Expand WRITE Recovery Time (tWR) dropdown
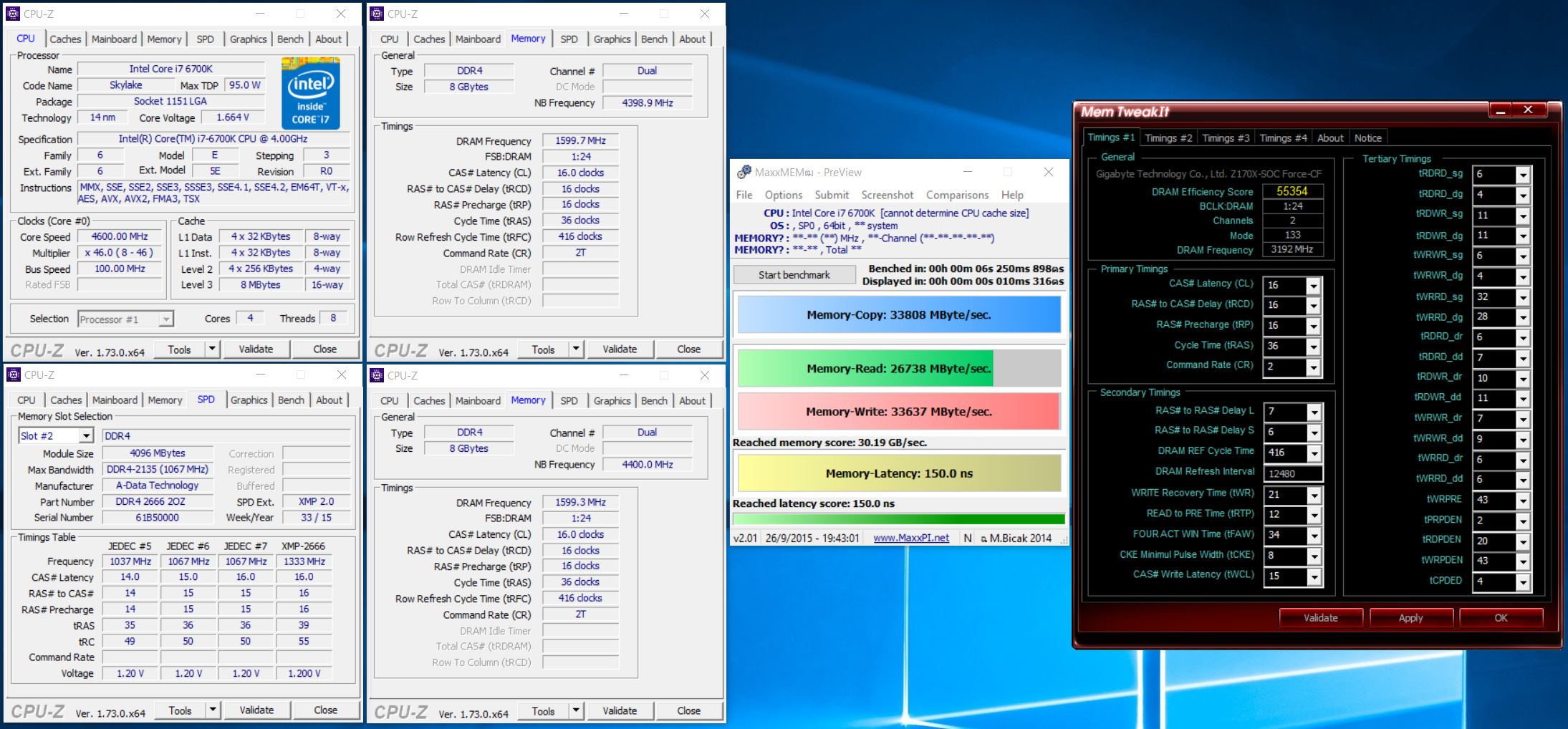 coord(1313,495)
